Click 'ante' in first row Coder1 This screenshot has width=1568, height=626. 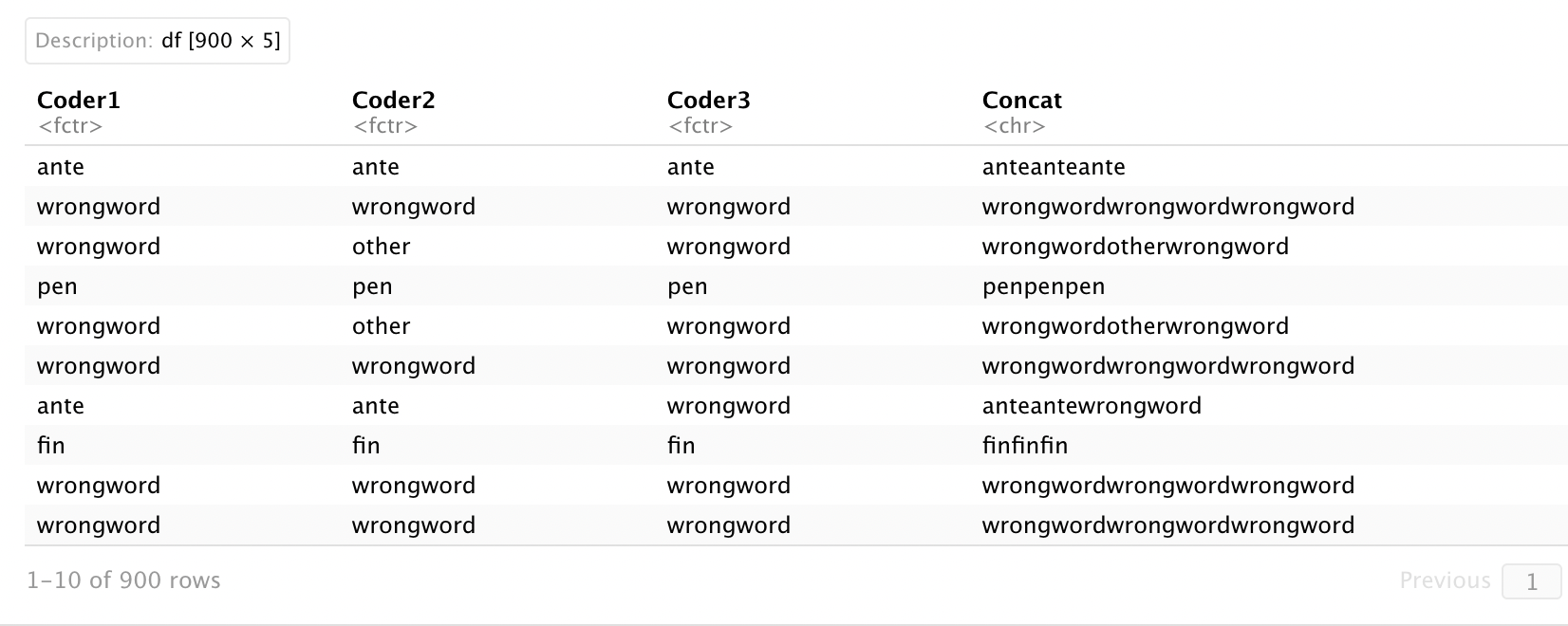(x=61, y=167)
